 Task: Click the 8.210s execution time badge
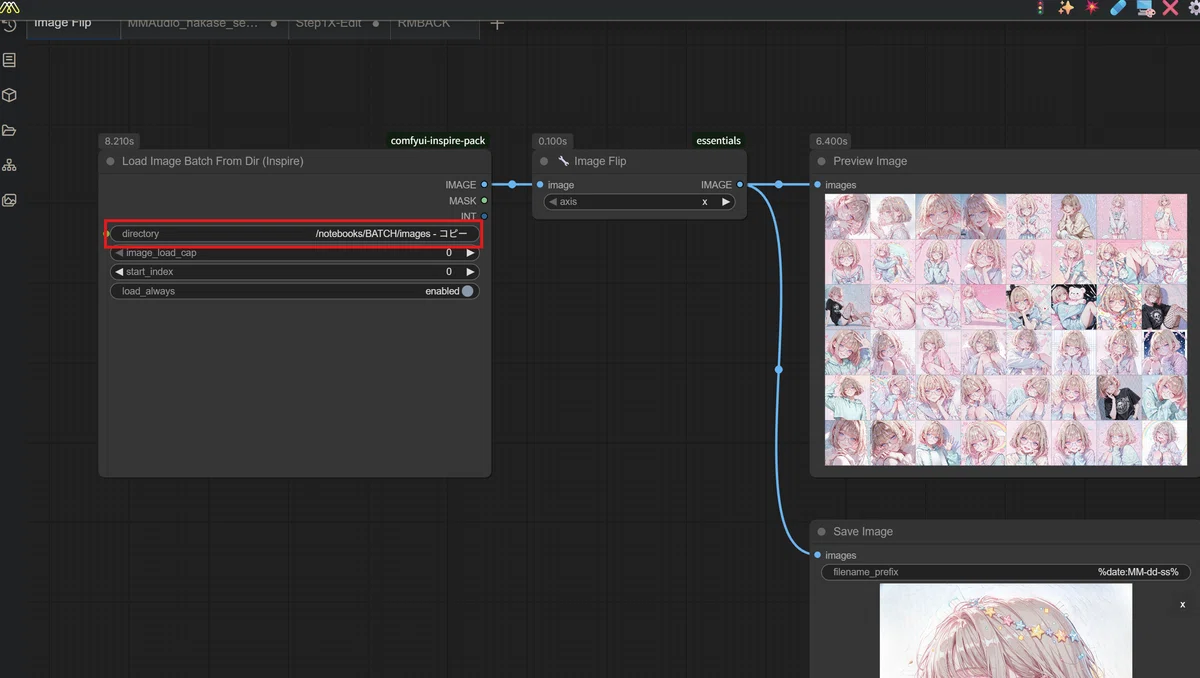tap(119, 141)
